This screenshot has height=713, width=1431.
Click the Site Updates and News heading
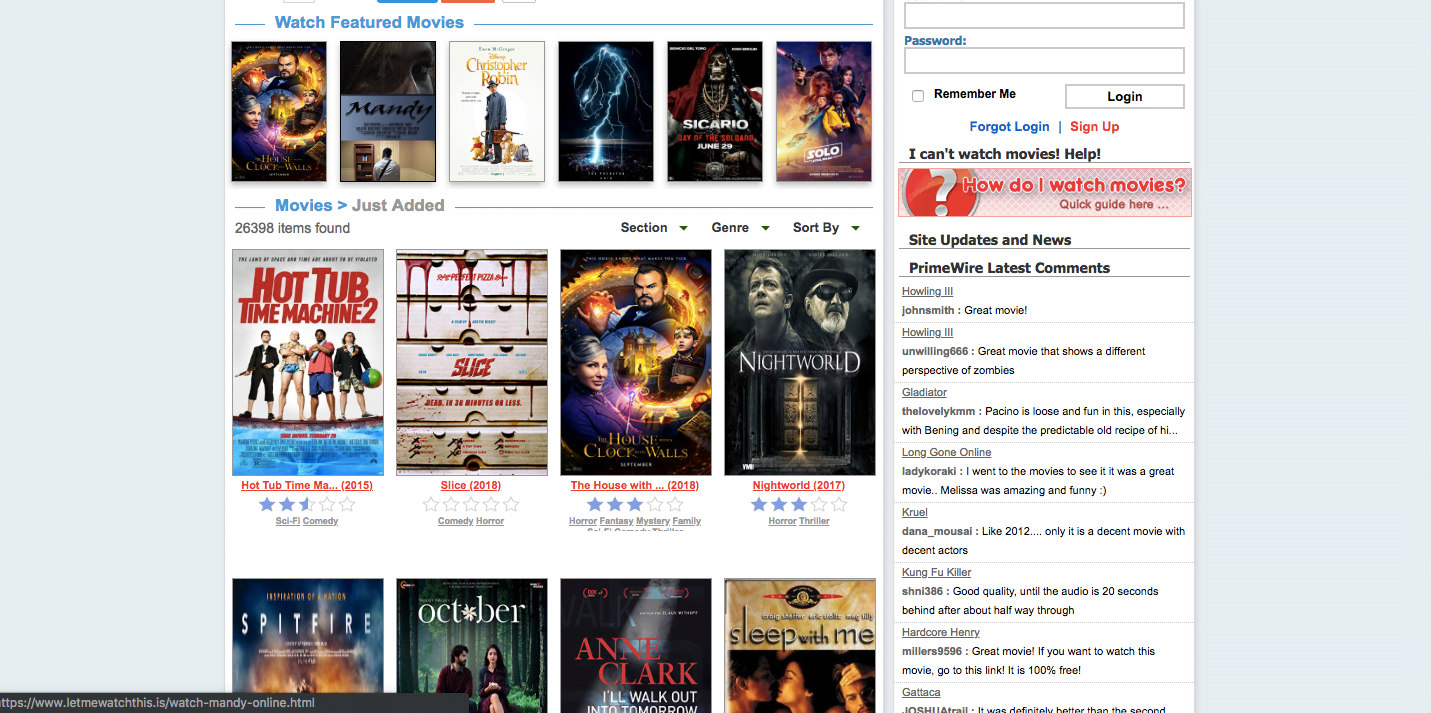pos(990,240)
